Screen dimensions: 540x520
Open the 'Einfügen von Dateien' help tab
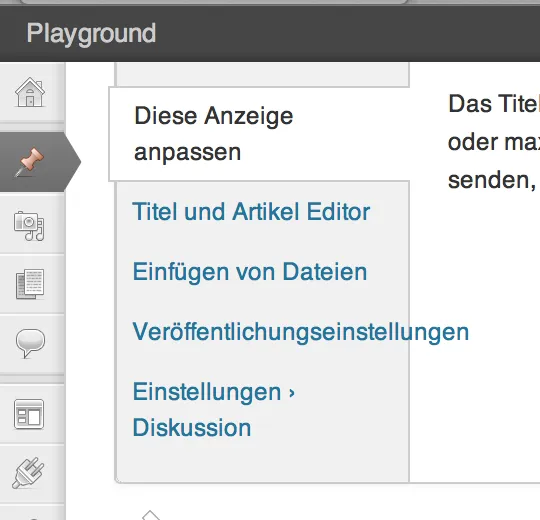tap(250, 272)
